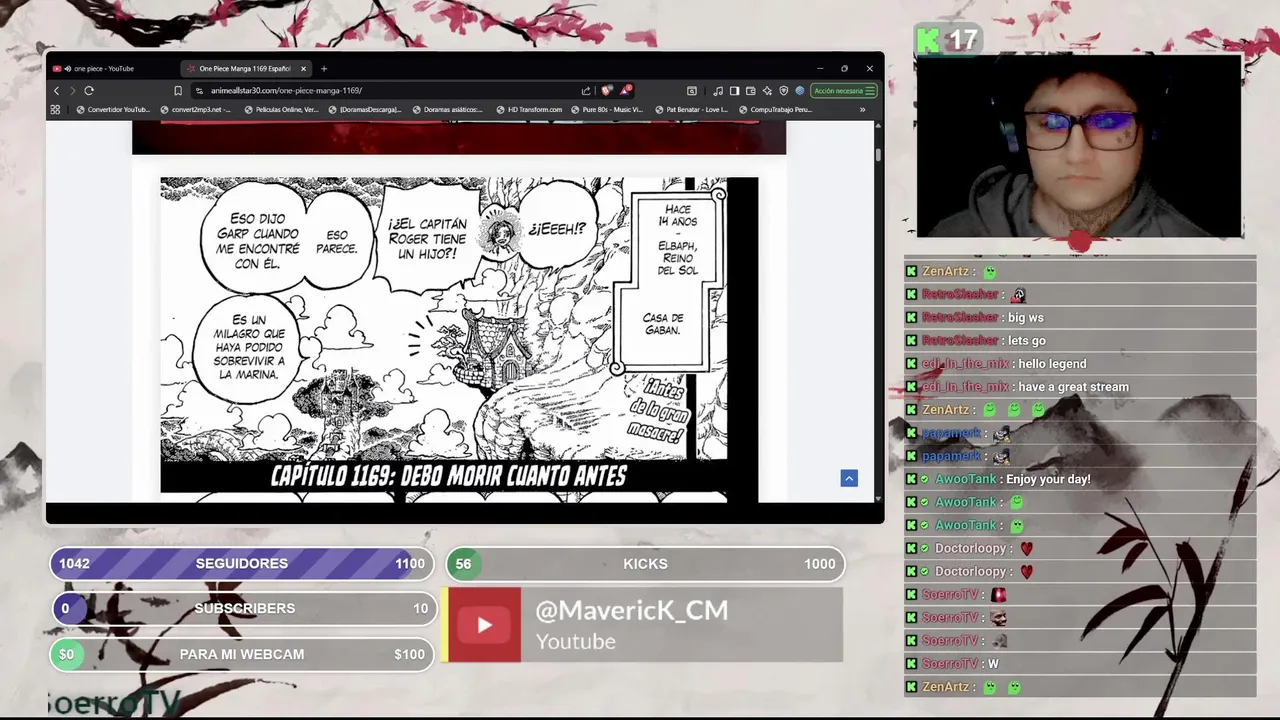Click the 'CAPÍTULO 1169' chapter title text
Viewport: 1280px width, 720px height.
pyautogui.click(x=448, y=476)
